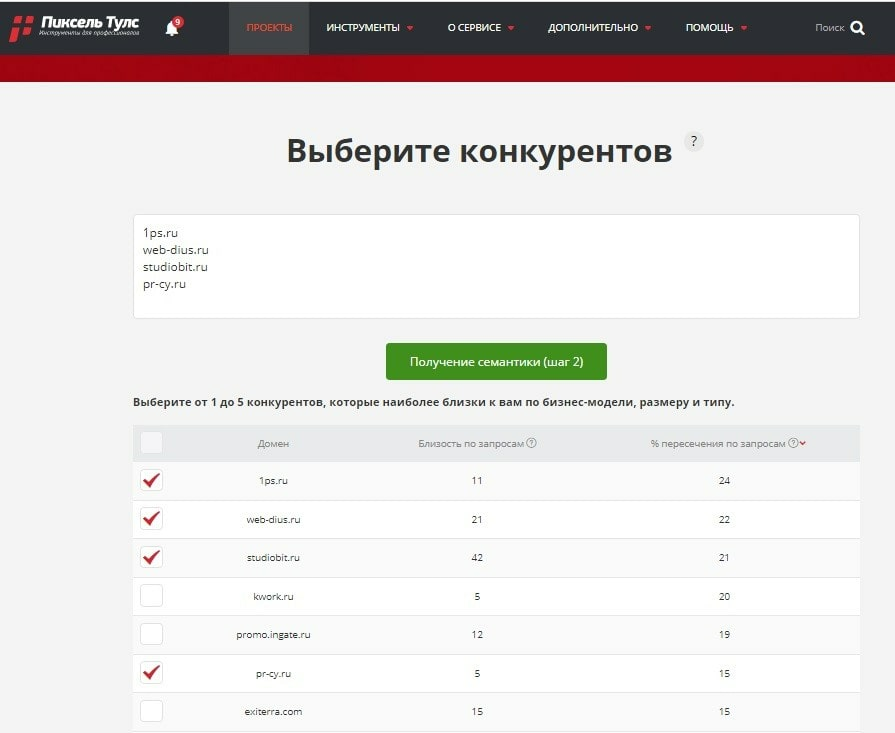The height and width of the screenshot is (733, 895).
Task: Check the exiterra.com checkbox
Action: point(151,711)
